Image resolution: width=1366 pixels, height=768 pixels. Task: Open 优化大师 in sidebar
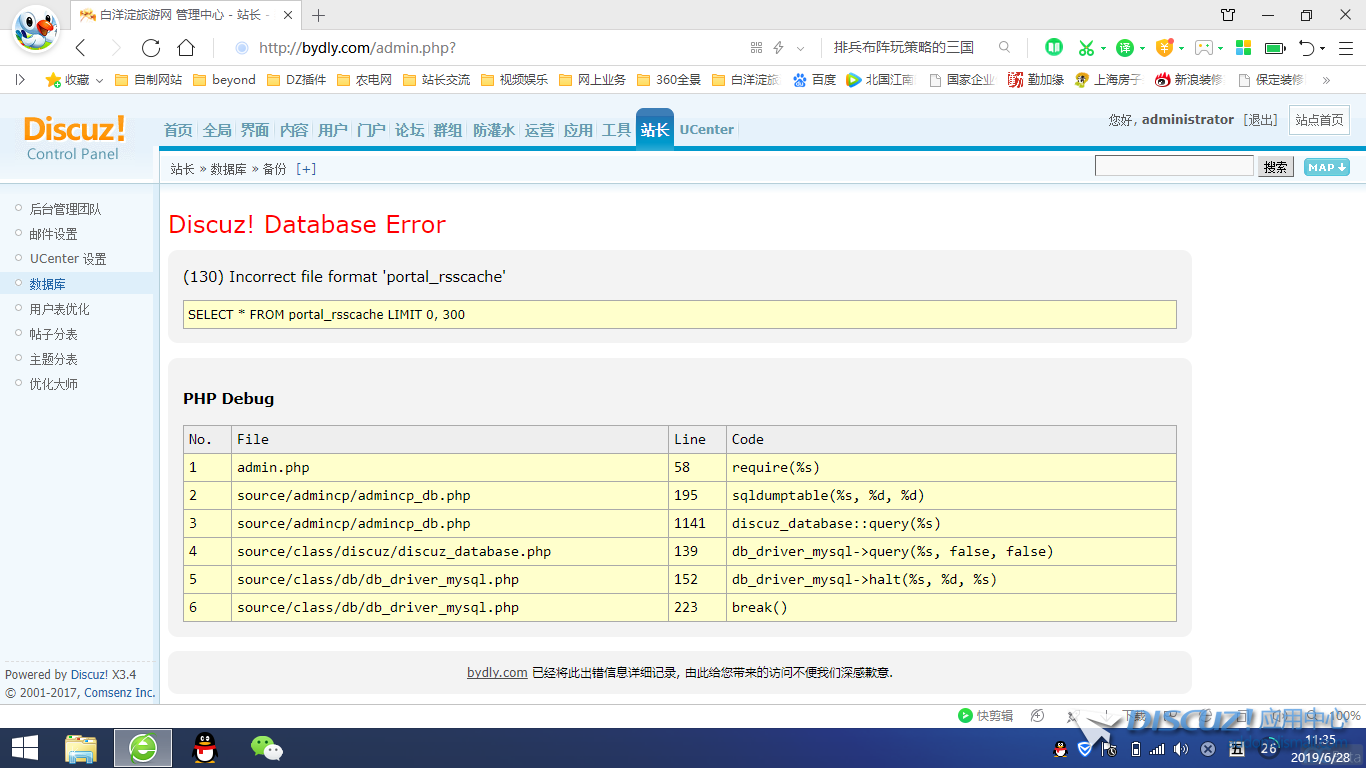tap(53, 384)
